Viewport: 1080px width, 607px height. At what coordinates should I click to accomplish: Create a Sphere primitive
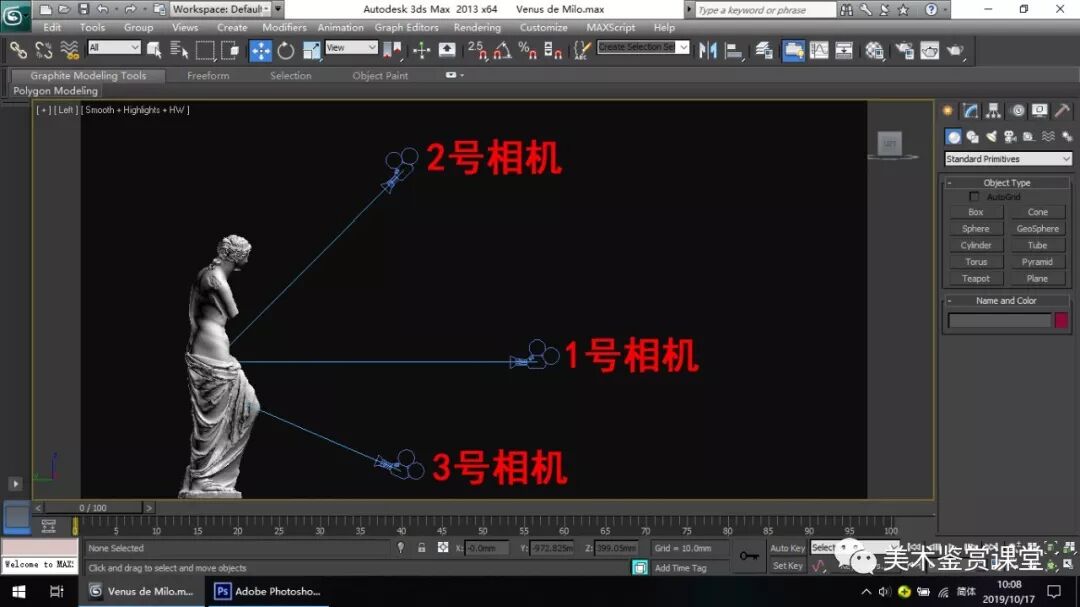976,229
